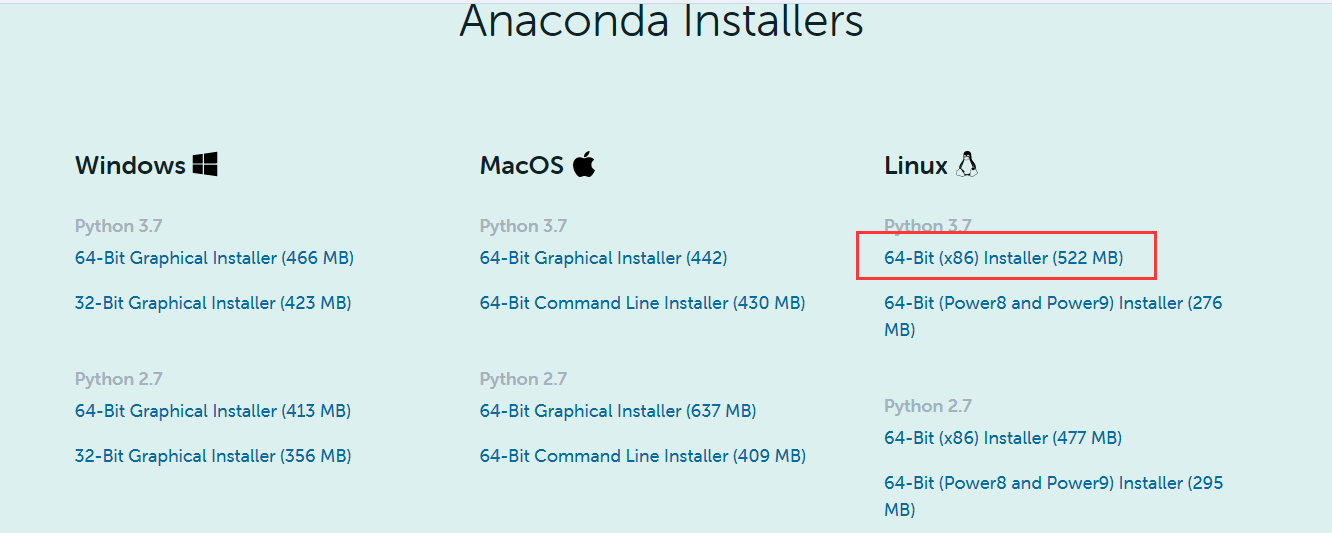Download MacOS Python 2.7 Command Line Installer

click(x=642, y=456)
